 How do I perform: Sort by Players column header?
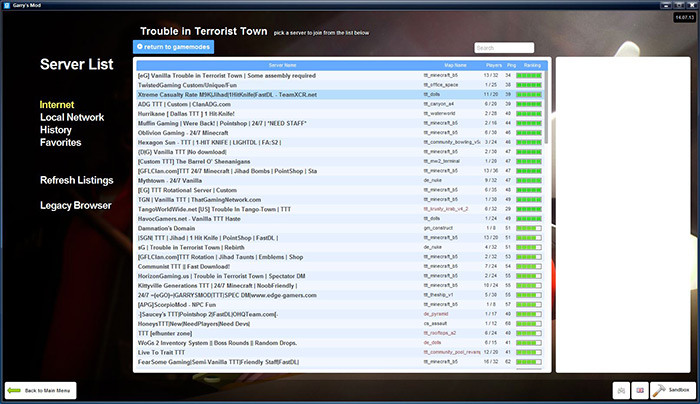pyautogui.click(x=494, y=65)
